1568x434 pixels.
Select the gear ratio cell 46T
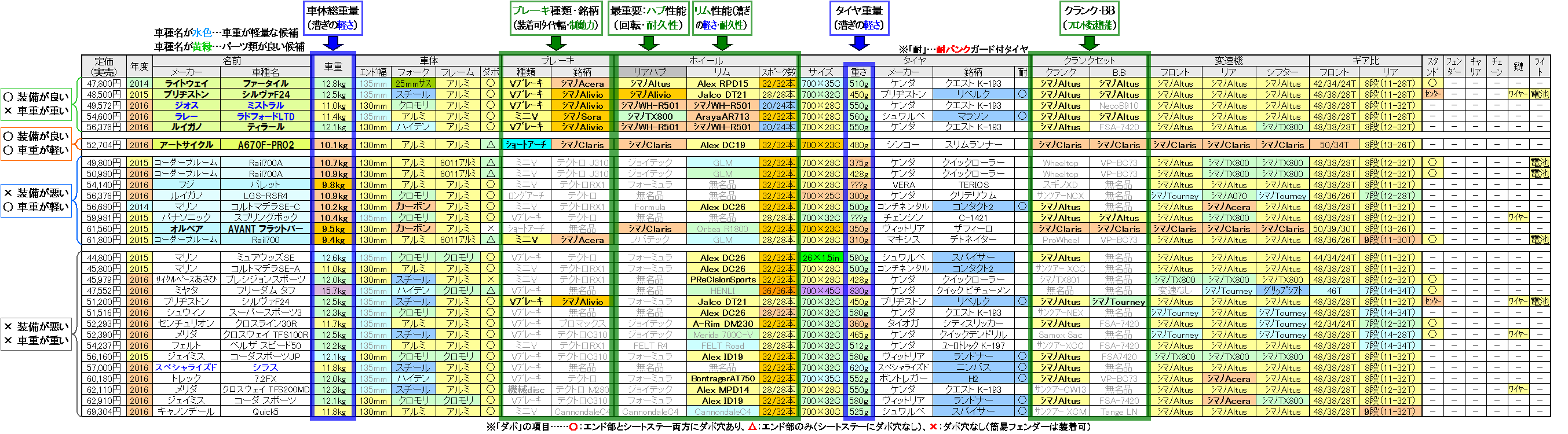click(x=1334, y=290)
